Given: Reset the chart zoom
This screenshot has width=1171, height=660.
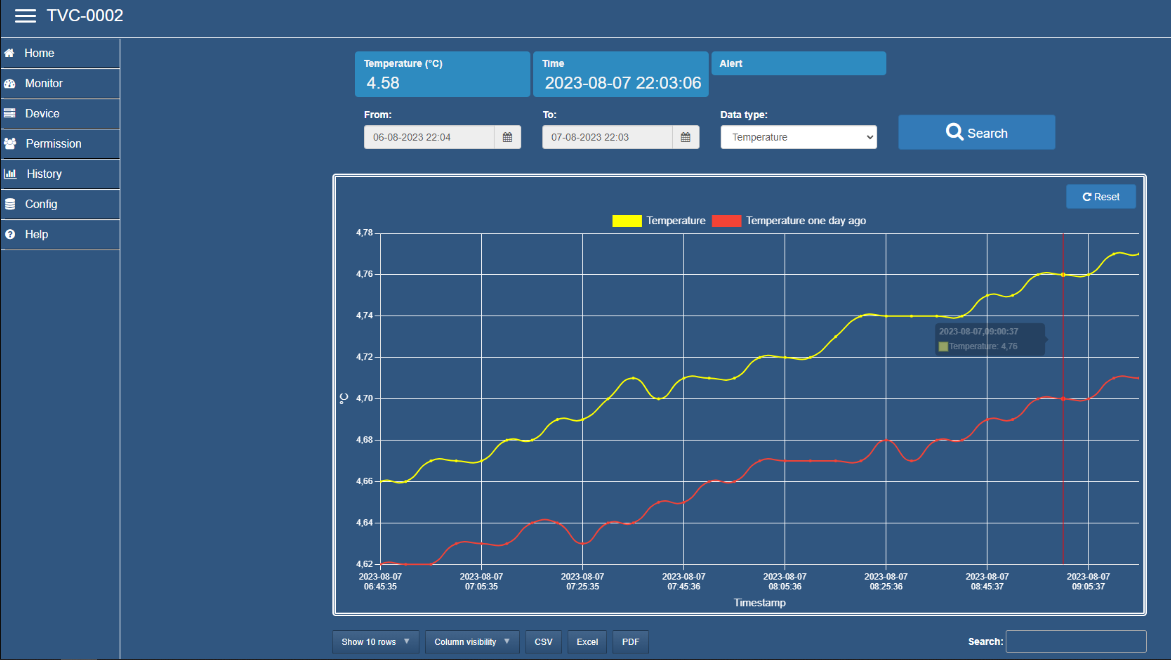Looking at the screenshot, I should 1100,197.
